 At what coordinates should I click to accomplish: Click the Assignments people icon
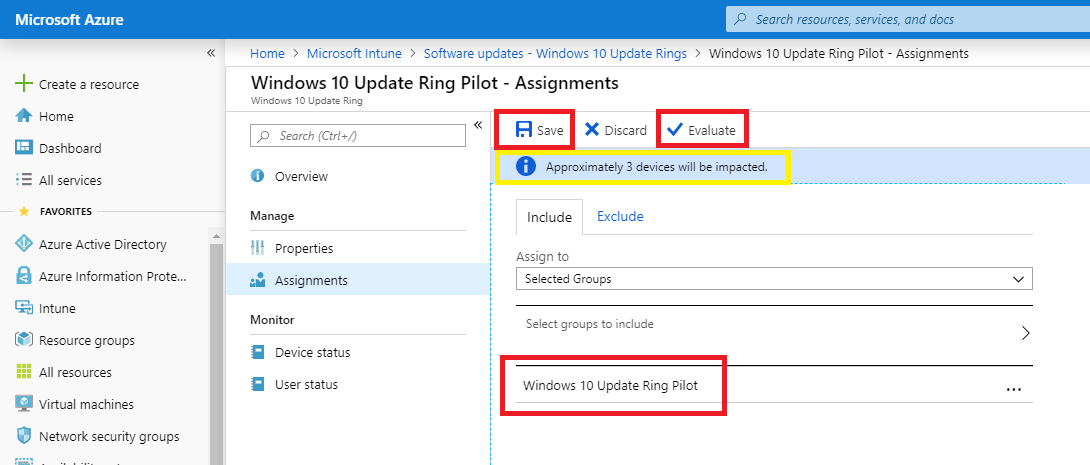(257, 280)
